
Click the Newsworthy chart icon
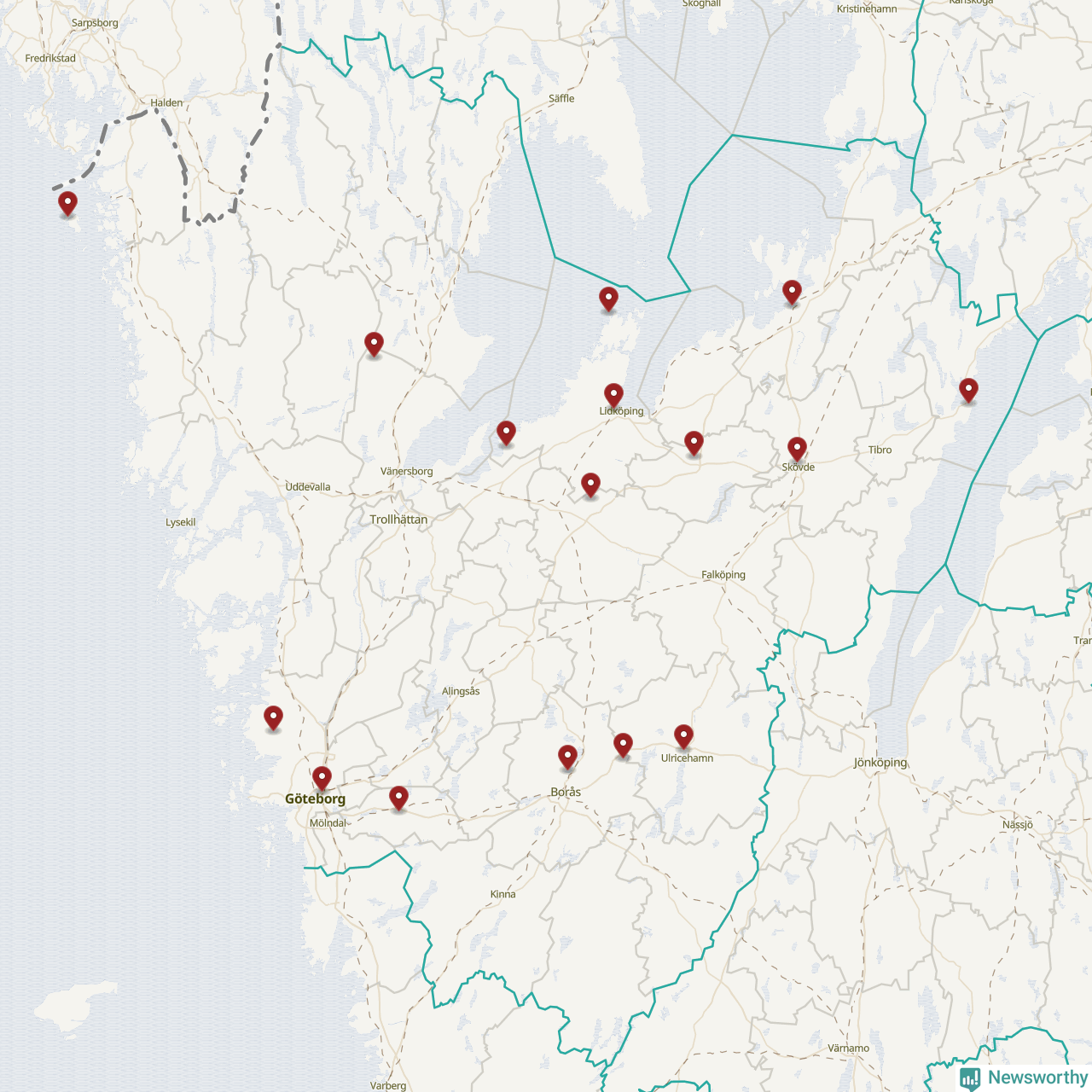click(x=969, y=1078)
